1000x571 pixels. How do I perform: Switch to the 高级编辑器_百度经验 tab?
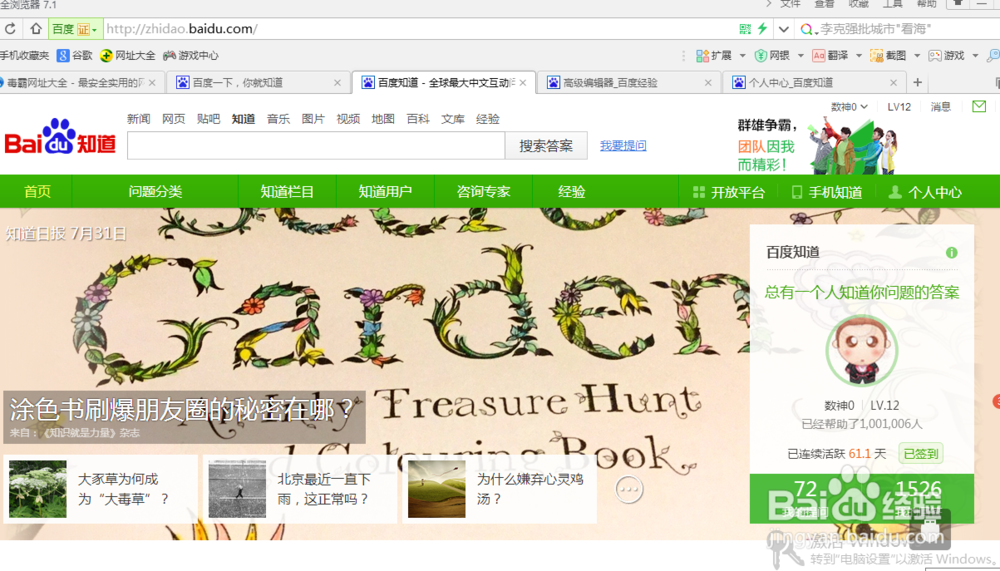[628, 82]
